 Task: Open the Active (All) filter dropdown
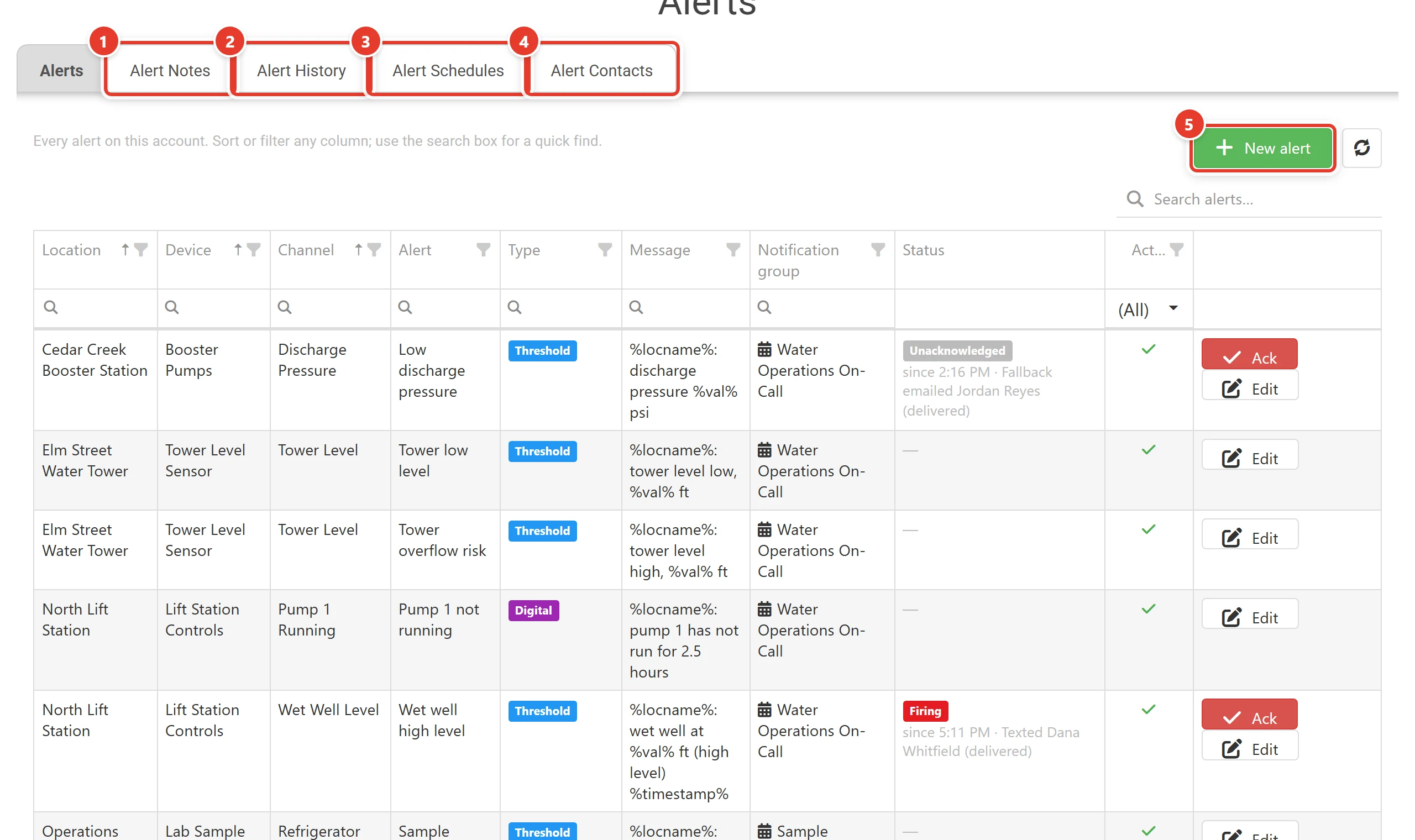tap(1149, 309)
